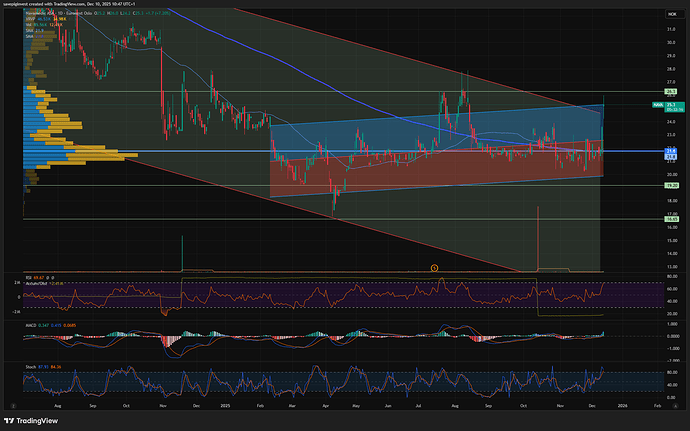Open the Stoch indicator pane legend
Viewport: 690px width, 431px height.
31,367
